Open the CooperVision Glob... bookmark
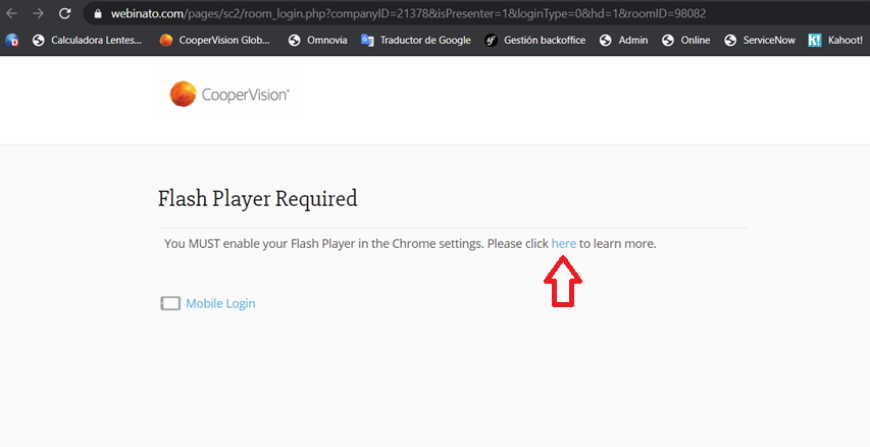 pos(214,40)
